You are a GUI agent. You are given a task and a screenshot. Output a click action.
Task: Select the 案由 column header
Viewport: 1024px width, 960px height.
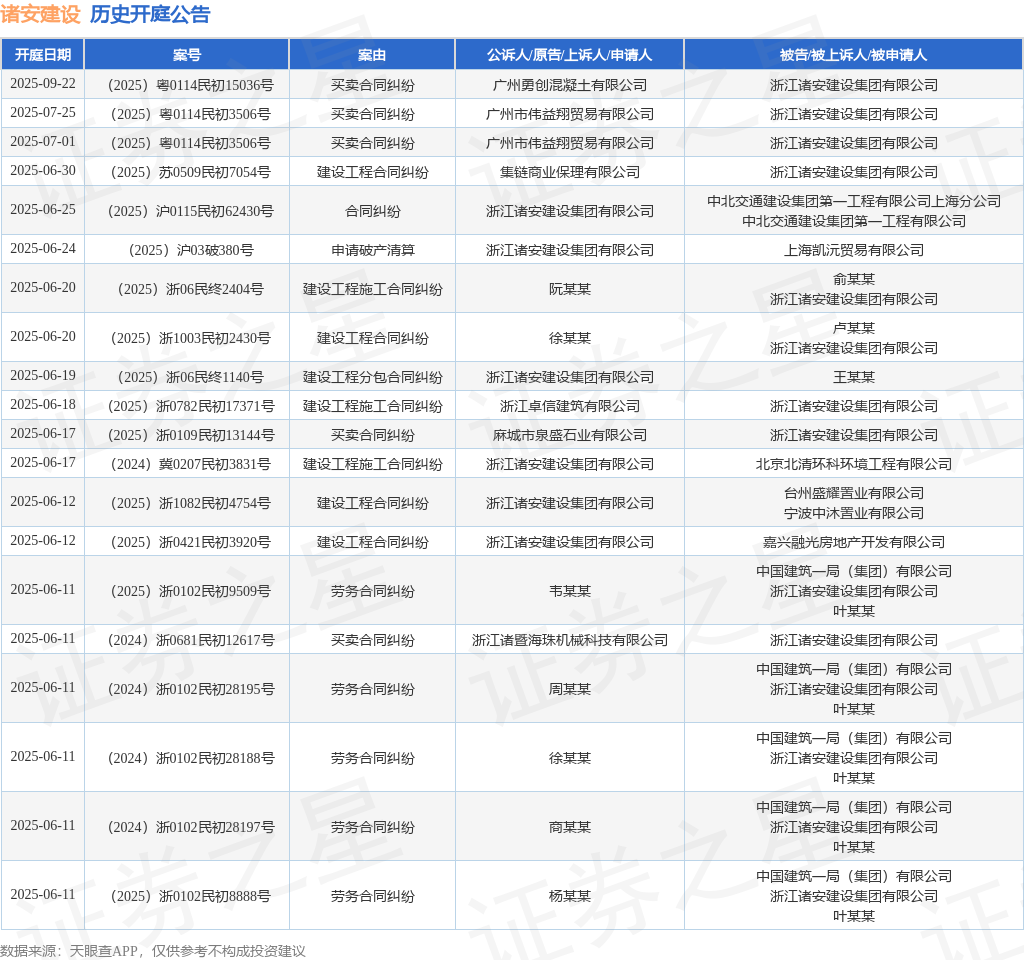click(x=372, y=55)
